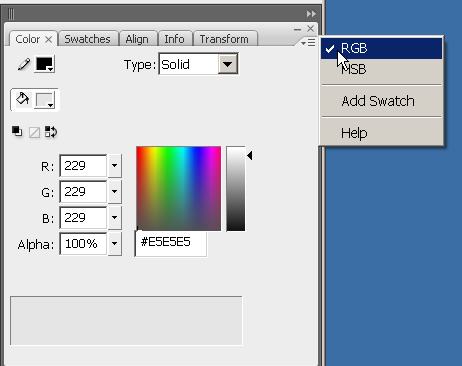Click the B value field

(x=83, y=217)
